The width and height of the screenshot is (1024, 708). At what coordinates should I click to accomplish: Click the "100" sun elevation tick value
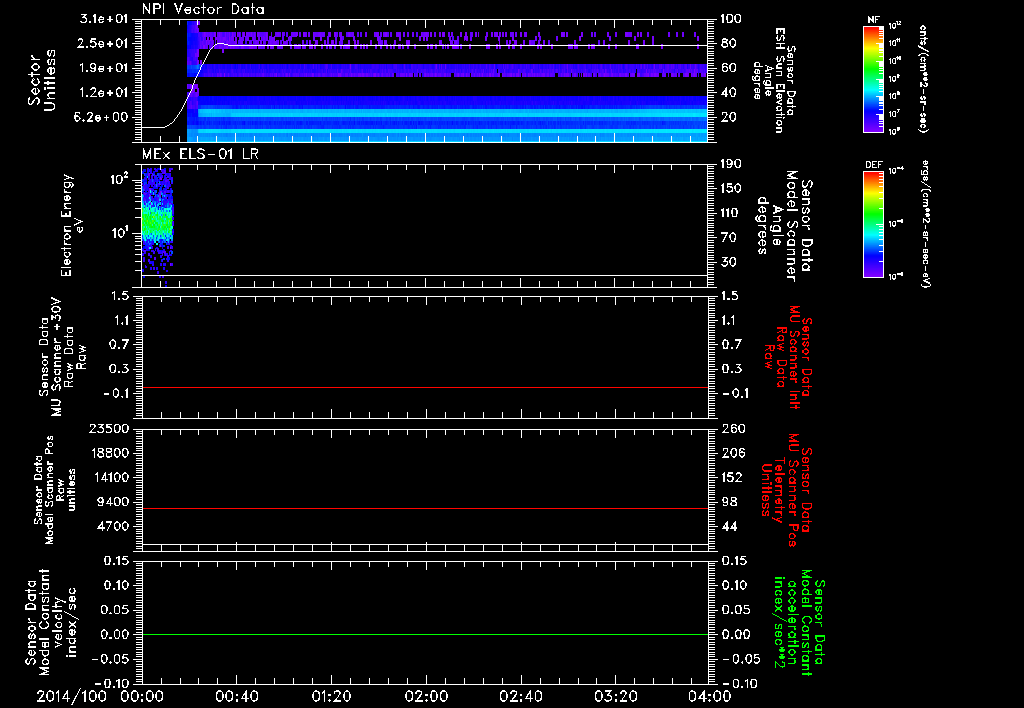point(731,18)
